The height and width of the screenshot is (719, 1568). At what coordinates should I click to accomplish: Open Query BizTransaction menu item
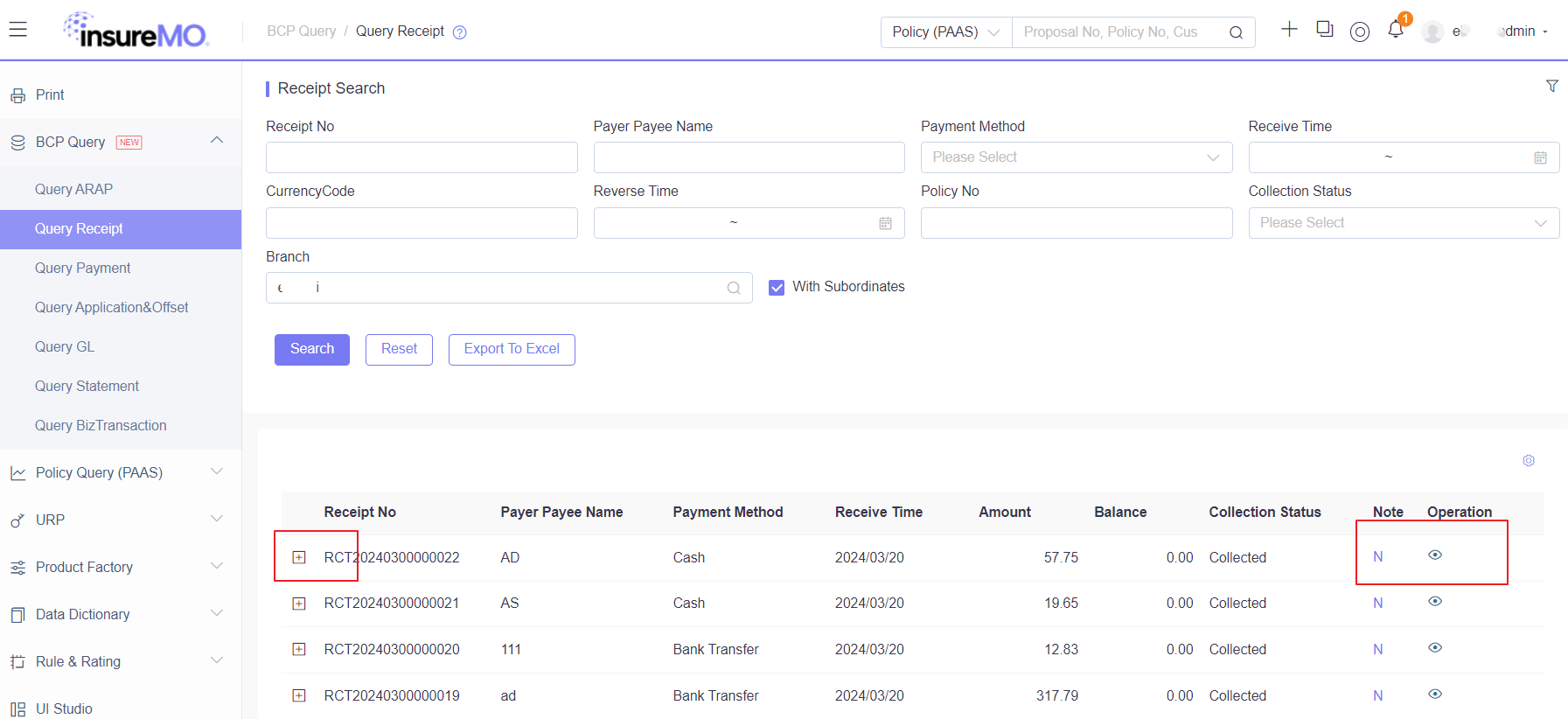(121, 426)
